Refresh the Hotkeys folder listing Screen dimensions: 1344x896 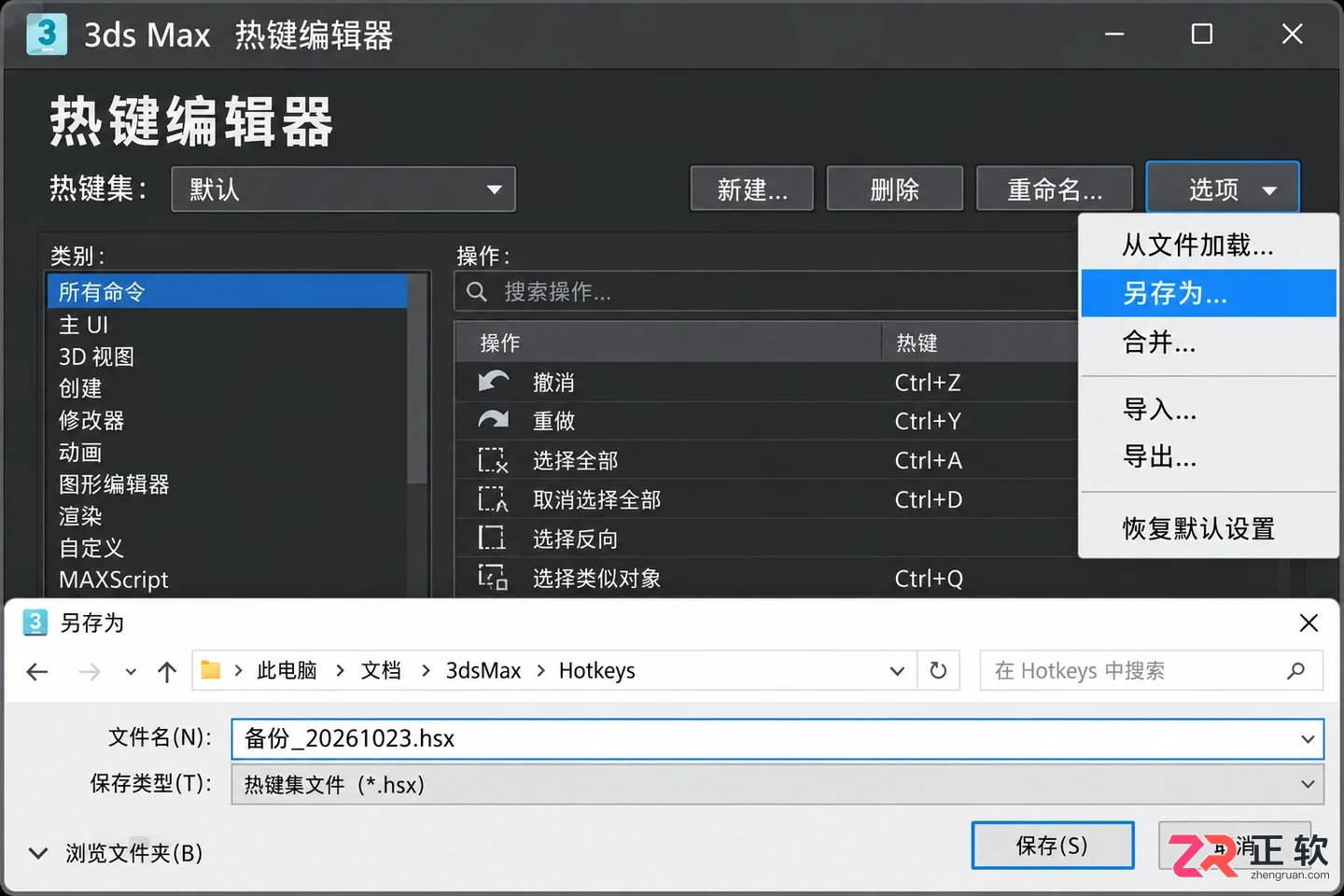938,670
